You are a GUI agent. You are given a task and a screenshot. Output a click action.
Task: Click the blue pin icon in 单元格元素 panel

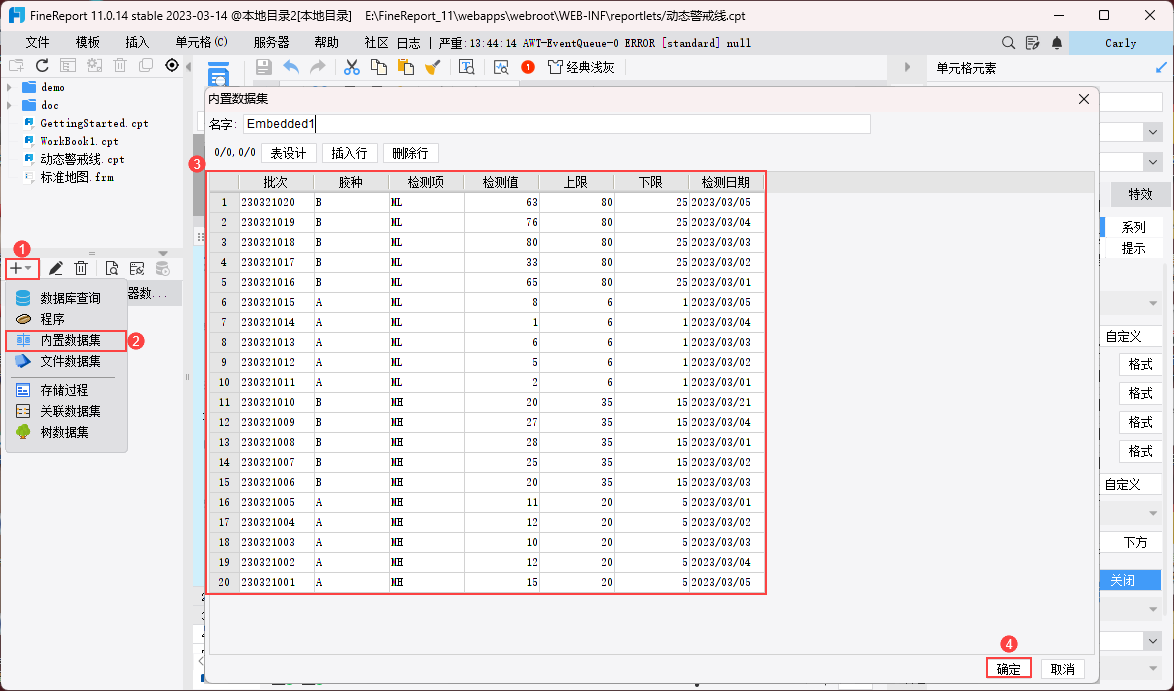click(x=1161, y=67)
